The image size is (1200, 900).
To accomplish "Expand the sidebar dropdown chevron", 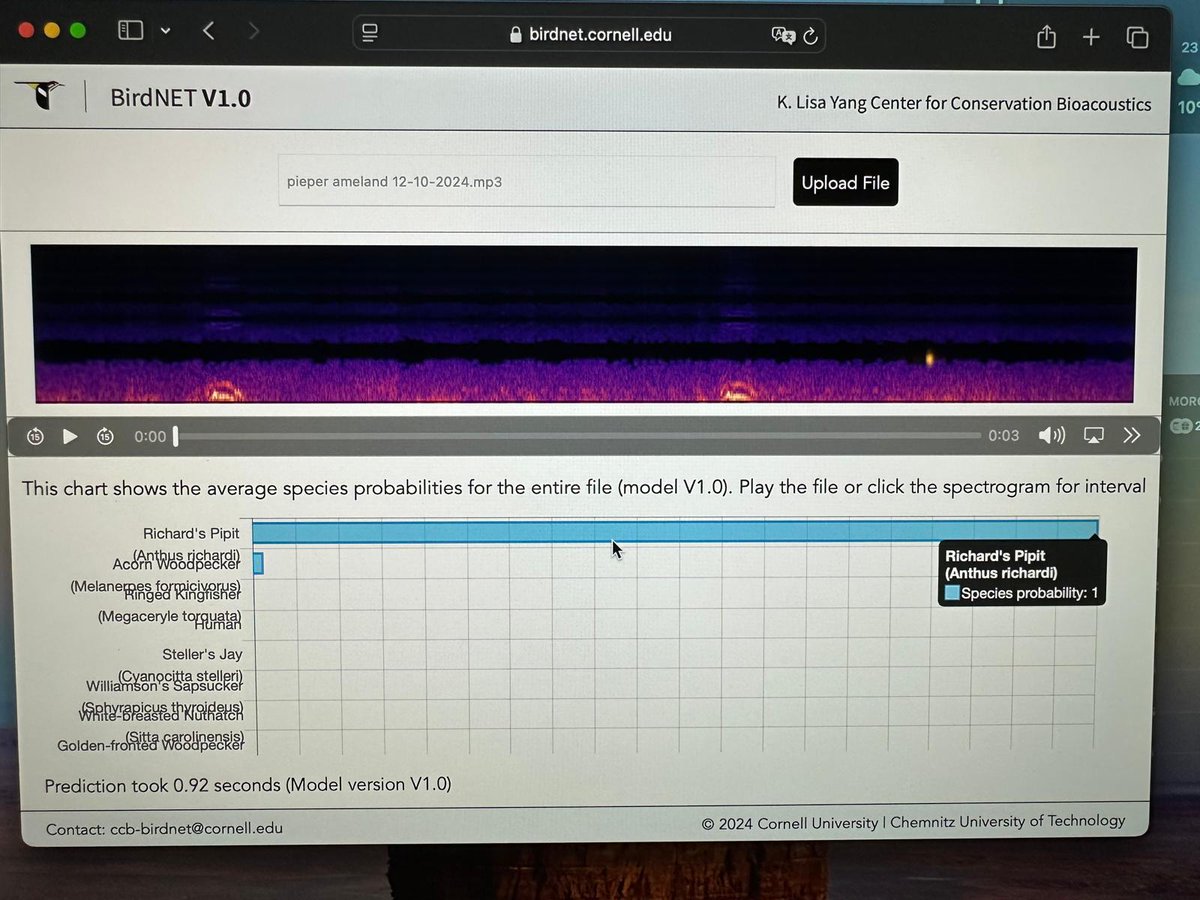I will pyautogui.click(x=165, y=31).
